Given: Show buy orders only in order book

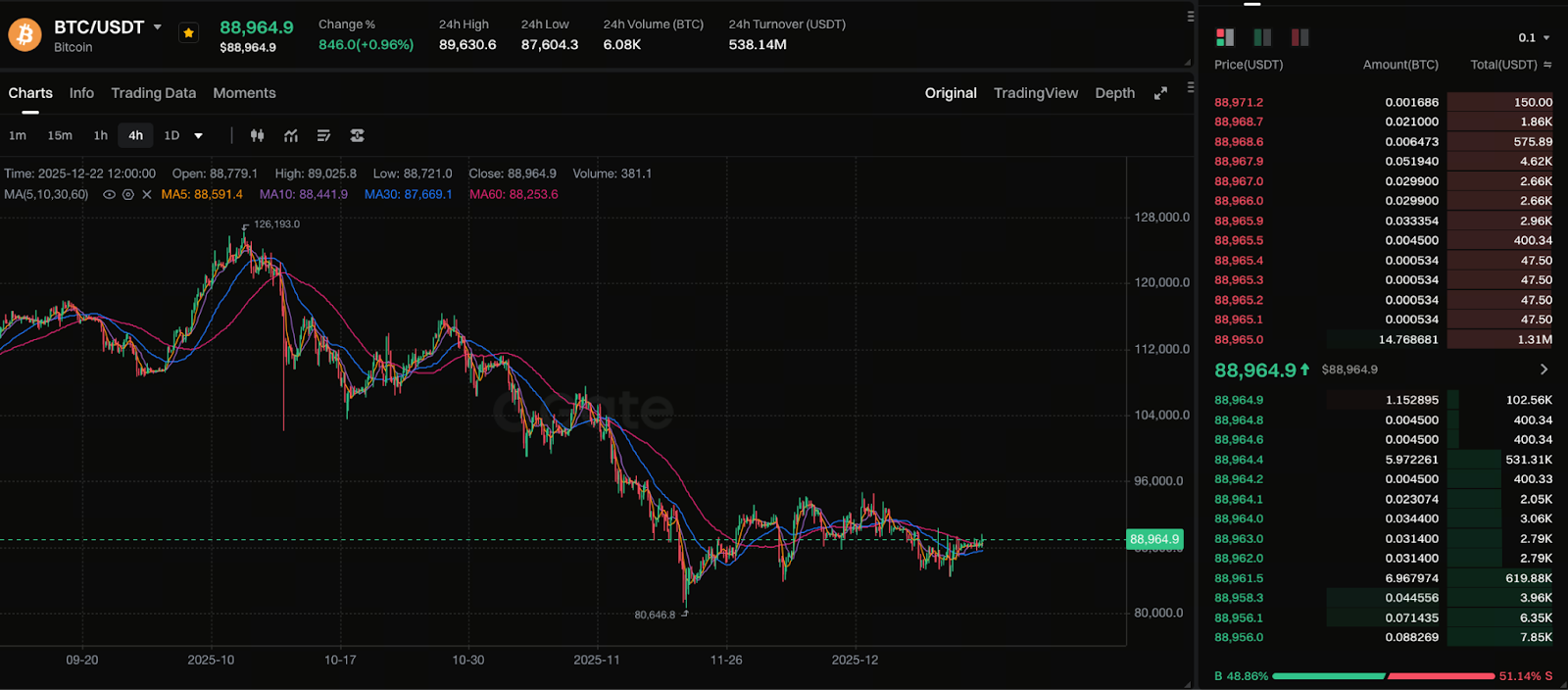Looking at the screenshot, I should (1262, 37).
